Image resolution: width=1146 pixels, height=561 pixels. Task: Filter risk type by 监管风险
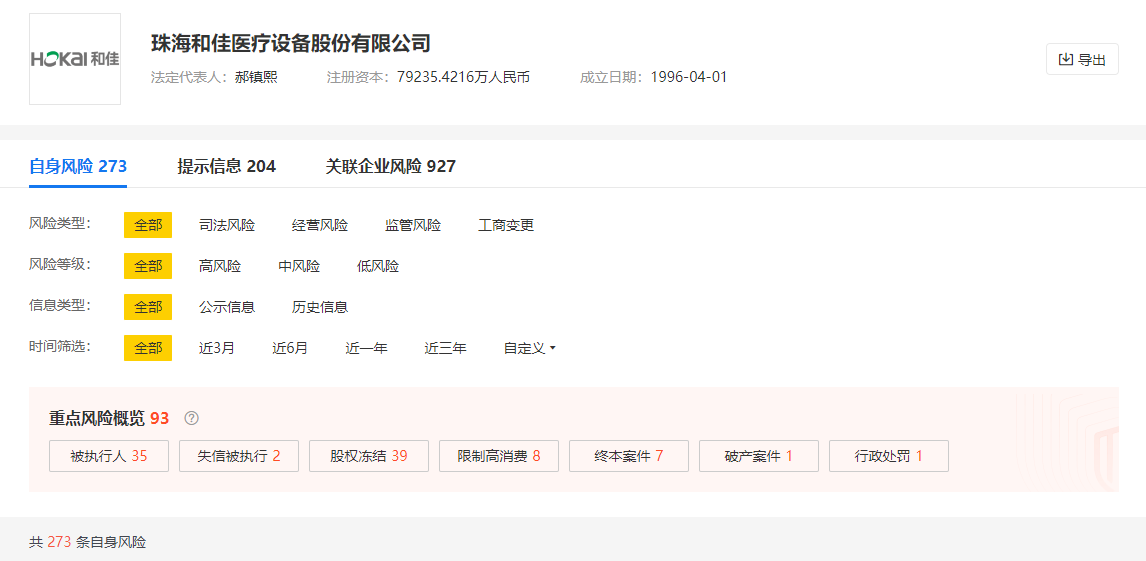[x=413, y=225]
